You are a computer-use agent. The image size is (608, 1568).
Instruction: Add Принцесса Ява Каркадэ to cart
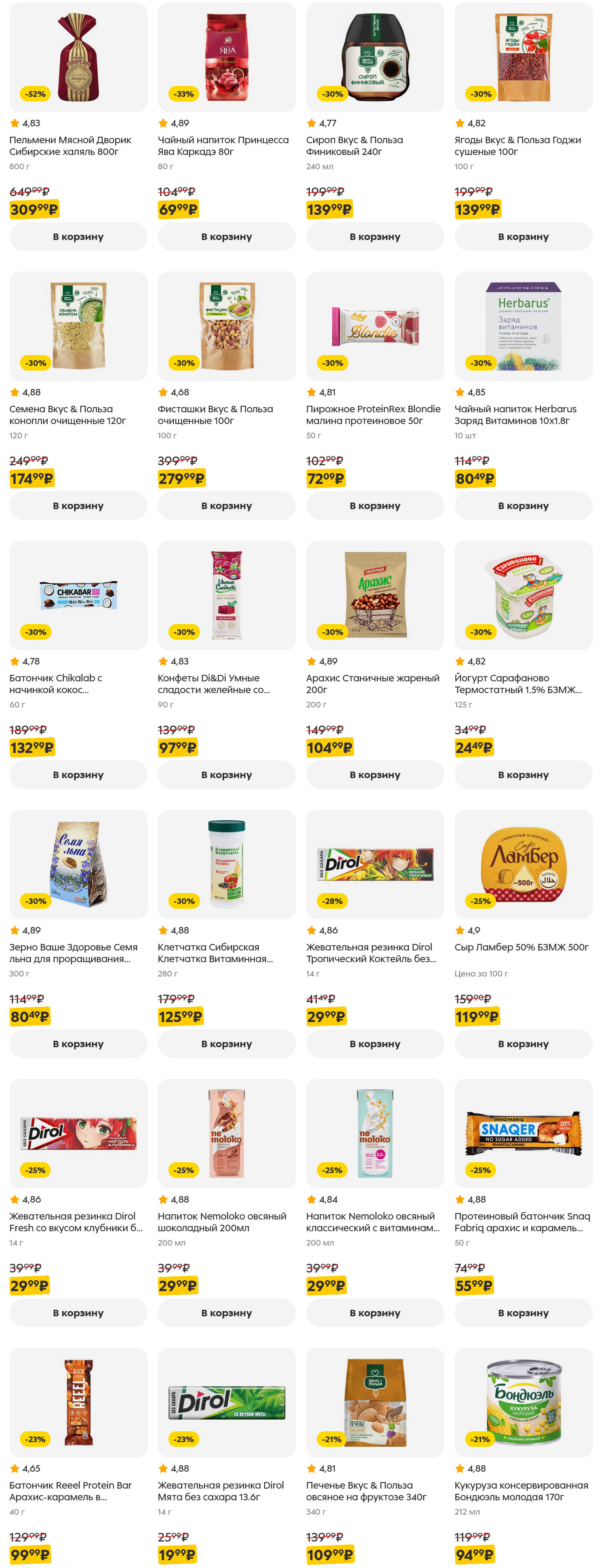(x=227, y=236)
